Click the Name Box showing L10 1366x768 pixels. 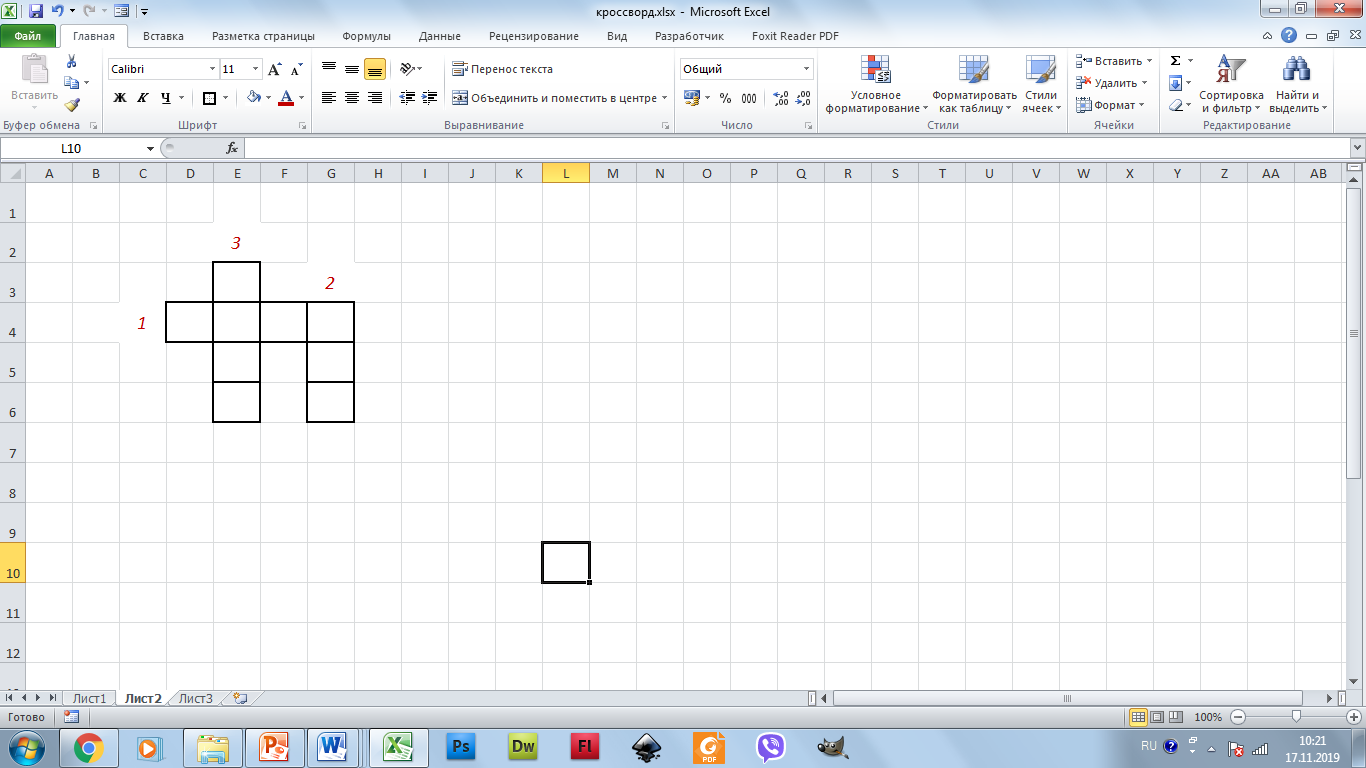pyautogui.click(x=72, y=148)
